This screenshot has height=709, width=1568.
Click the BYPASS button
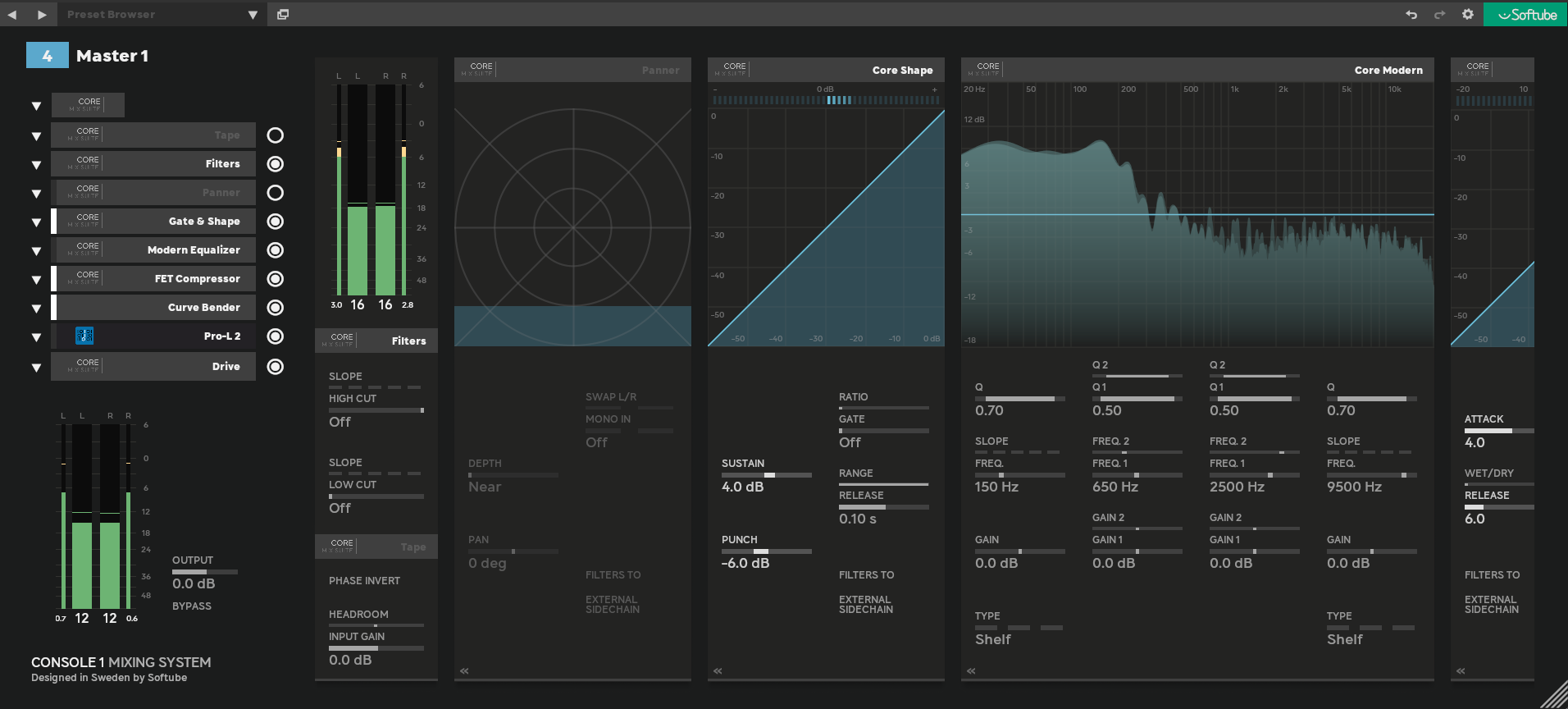click(x=192, y=606)
